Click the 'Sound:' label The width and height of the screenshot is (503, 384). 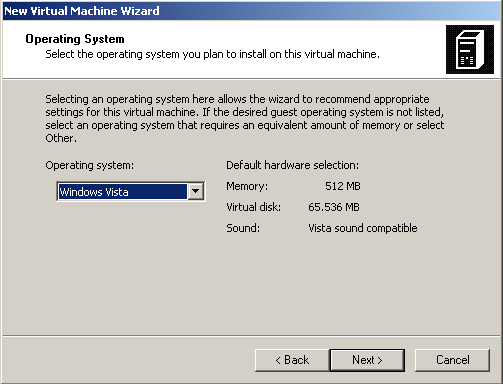(243, 228)
